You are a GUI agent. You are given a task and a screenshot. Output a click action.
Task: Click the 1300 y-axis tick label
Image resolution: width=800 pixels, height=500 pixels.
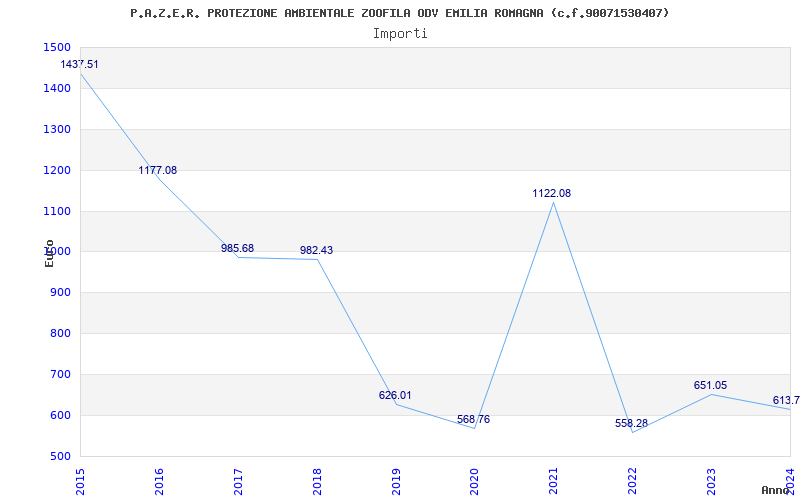coord(57,129)
